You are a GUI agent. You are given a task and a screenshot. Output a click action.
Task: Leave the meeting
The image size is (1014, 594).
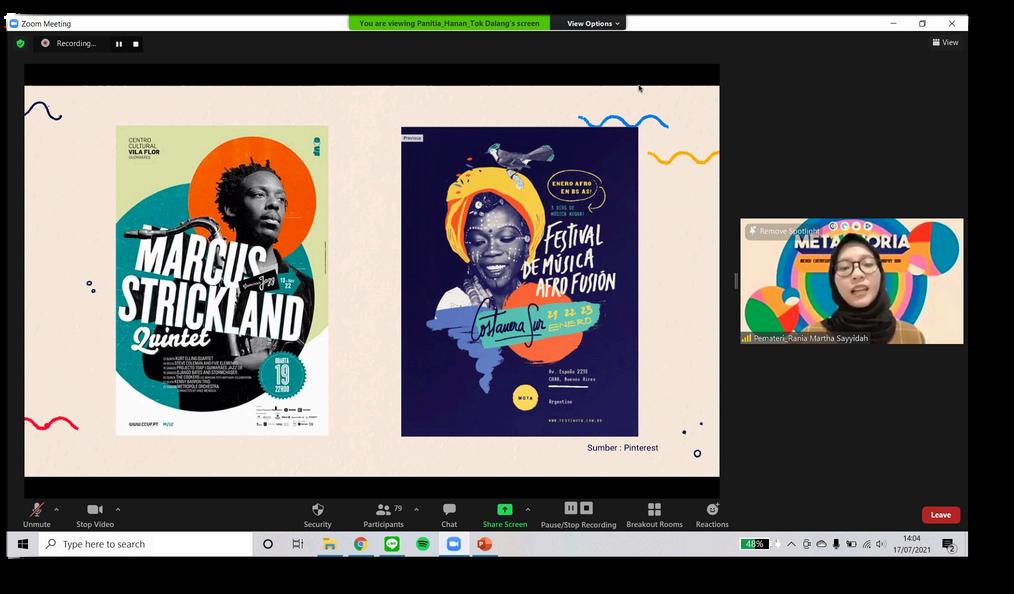coord(941,515)
